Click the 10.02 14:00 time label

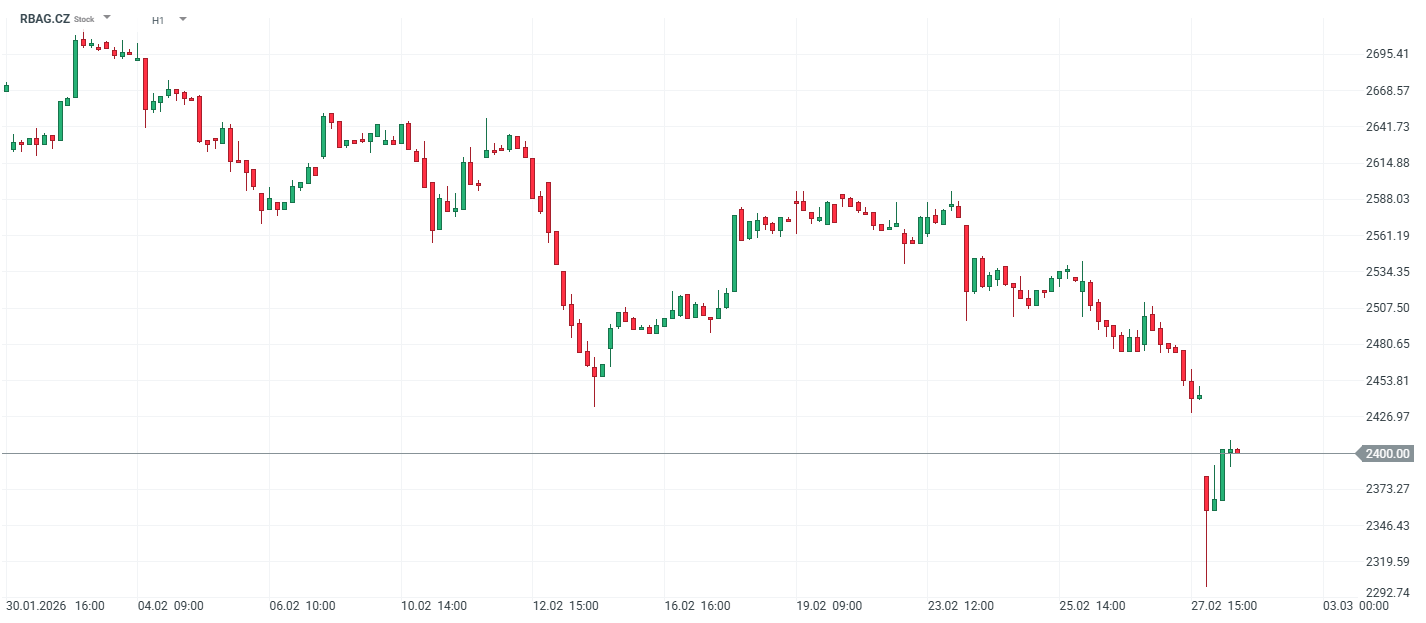(x=434, y=606)
